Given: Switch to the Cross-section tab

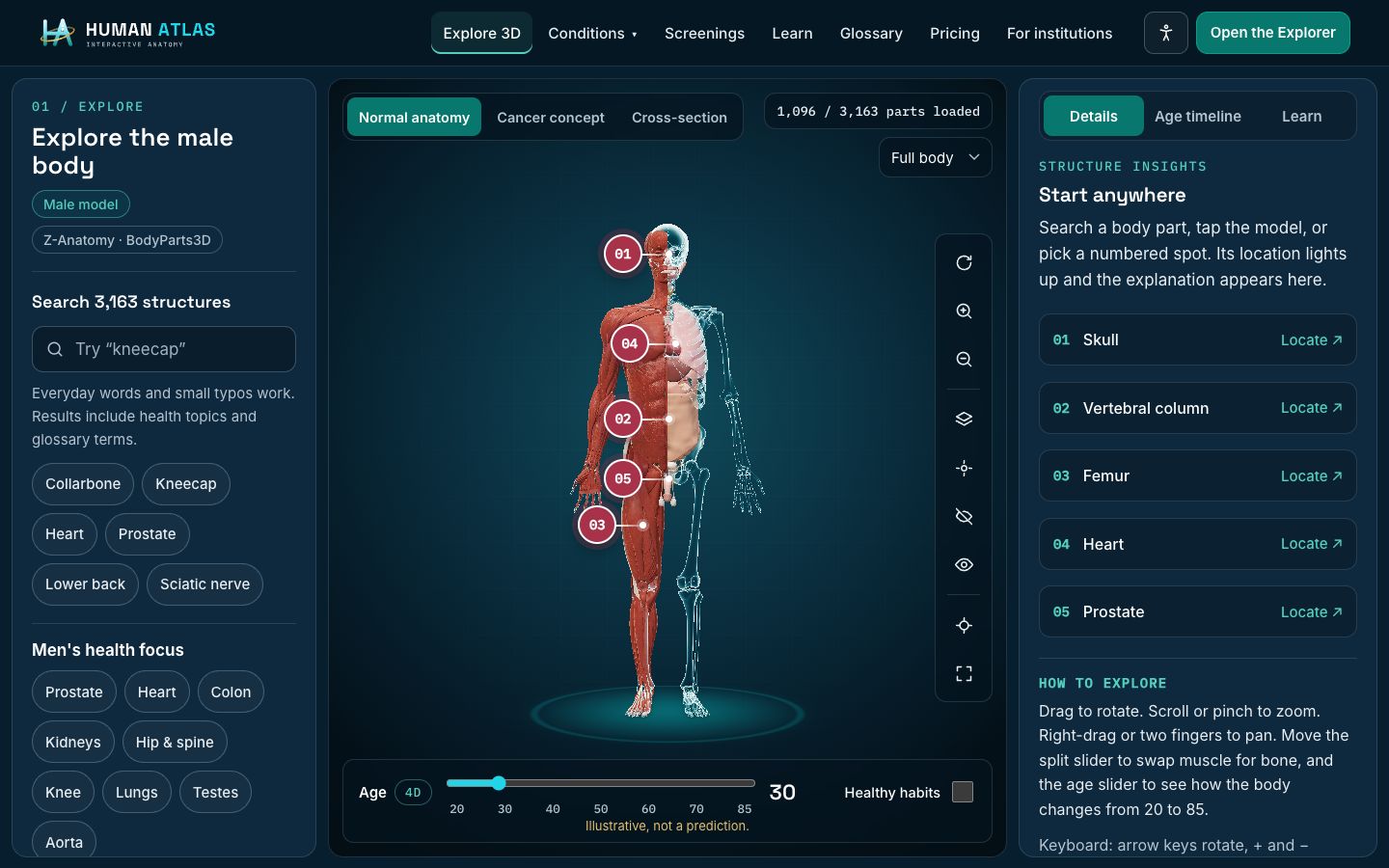Looking at the screenshot, I should pyautogui.click(x=679, y=117).
